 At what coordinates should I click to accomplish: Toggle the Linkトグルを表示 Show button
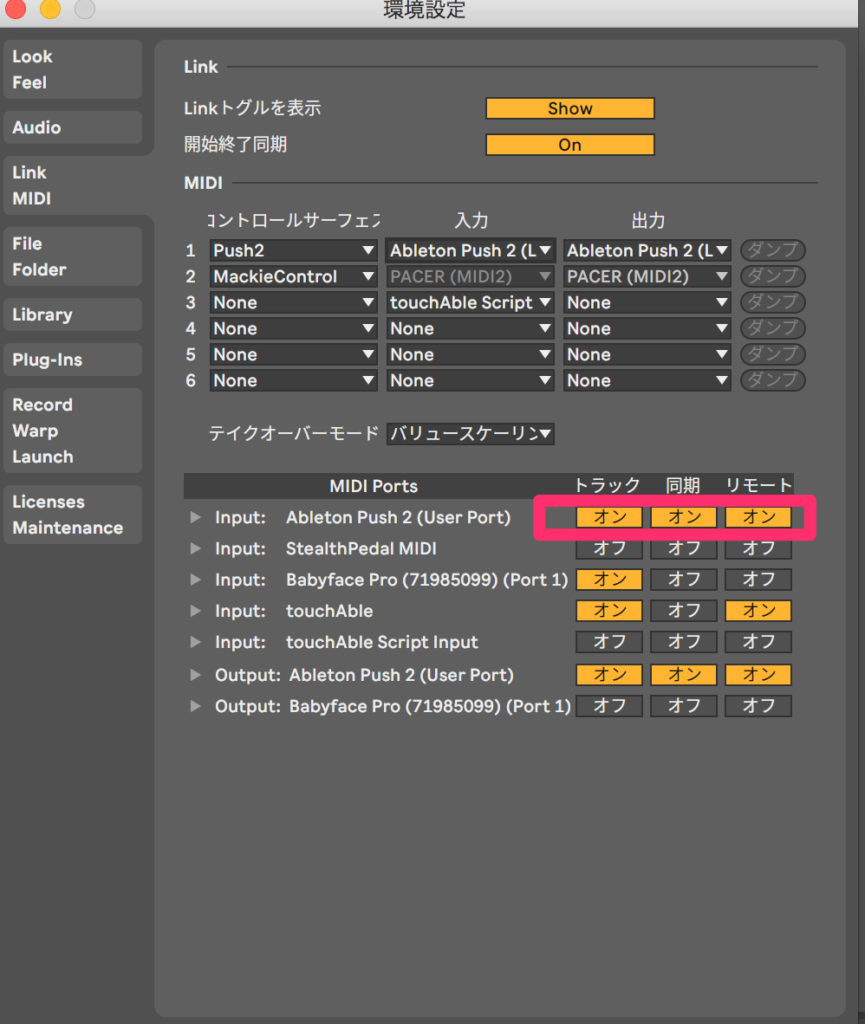click(x=570, y=109)
